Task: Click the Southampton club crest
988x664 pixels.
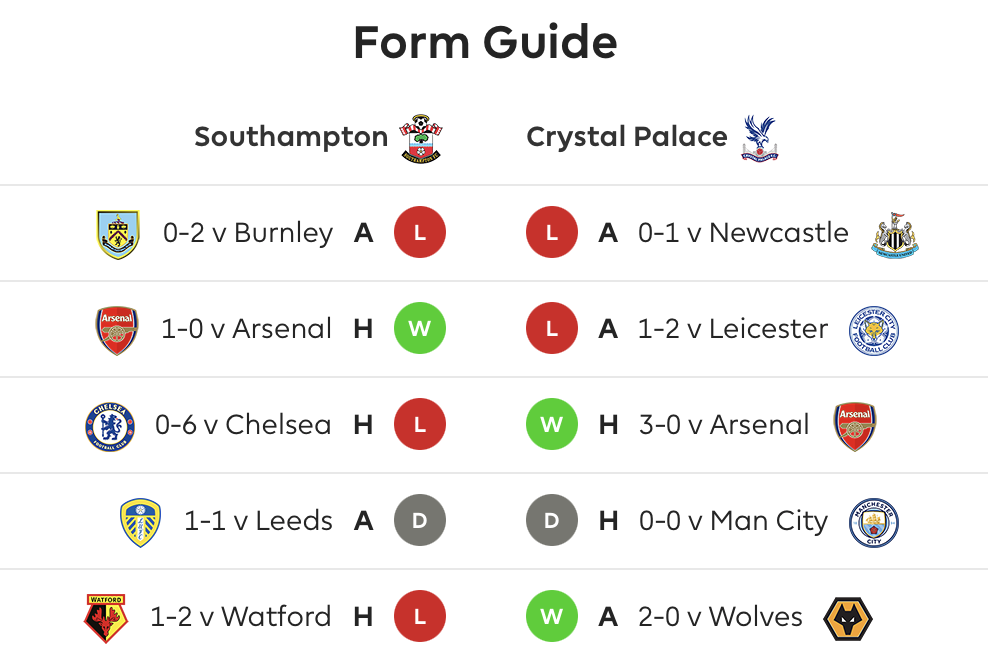Action: (421, 138)
